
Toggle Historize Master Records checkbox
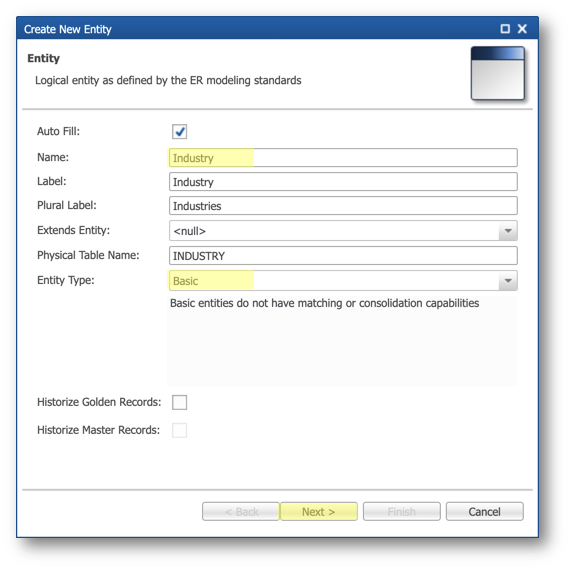coord(180,430)
